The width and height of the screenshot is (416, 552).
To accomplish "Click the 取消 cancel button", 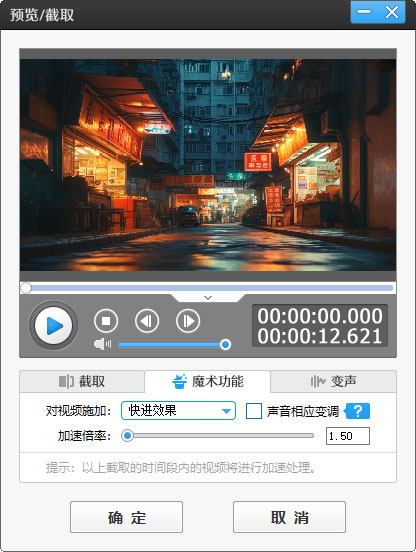I will 289,517.
